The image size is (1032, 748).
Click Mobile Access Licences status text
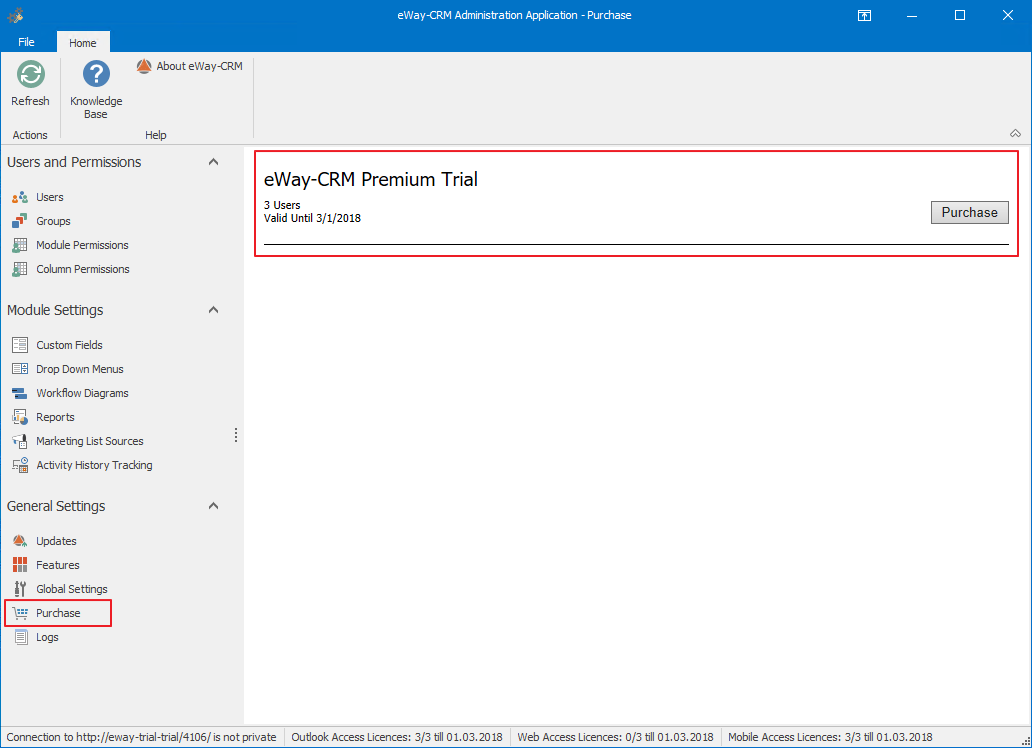[x=830, y=737]
